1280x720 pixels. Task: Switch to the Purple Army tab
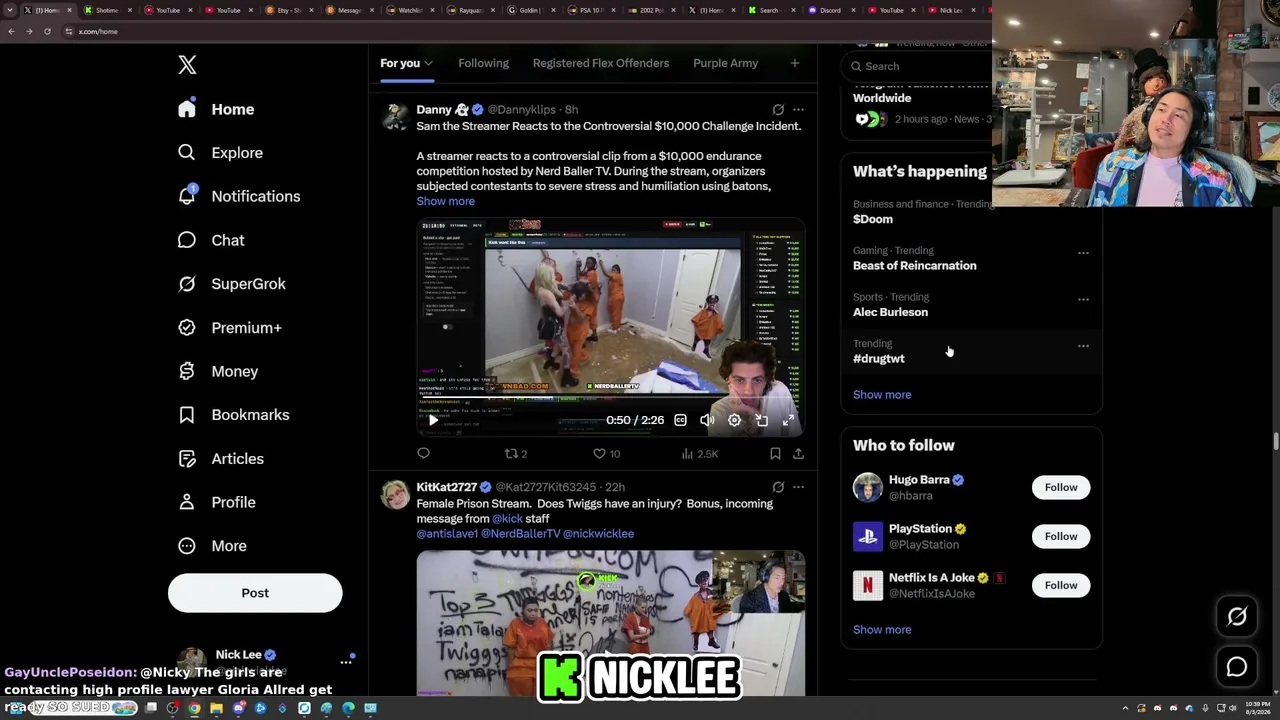coord(725,63)
